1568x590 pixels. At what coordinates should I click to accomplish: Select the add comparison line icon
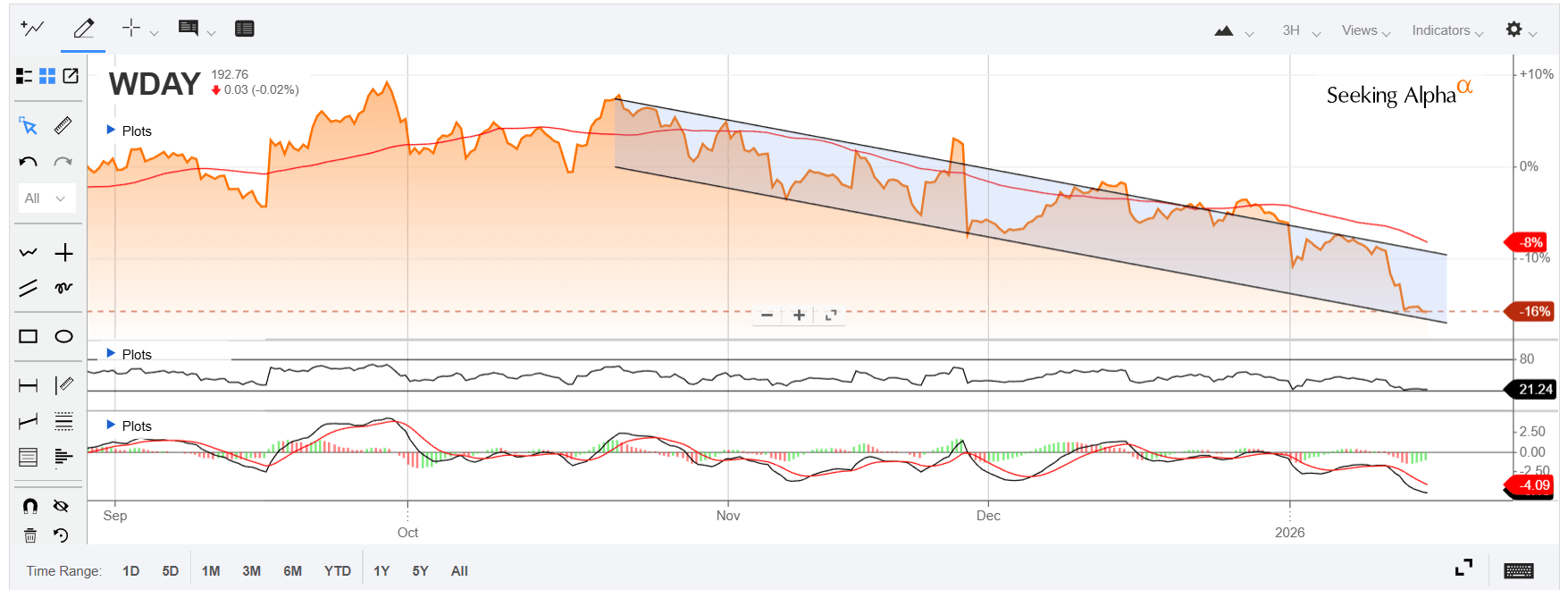click(32, 29)
